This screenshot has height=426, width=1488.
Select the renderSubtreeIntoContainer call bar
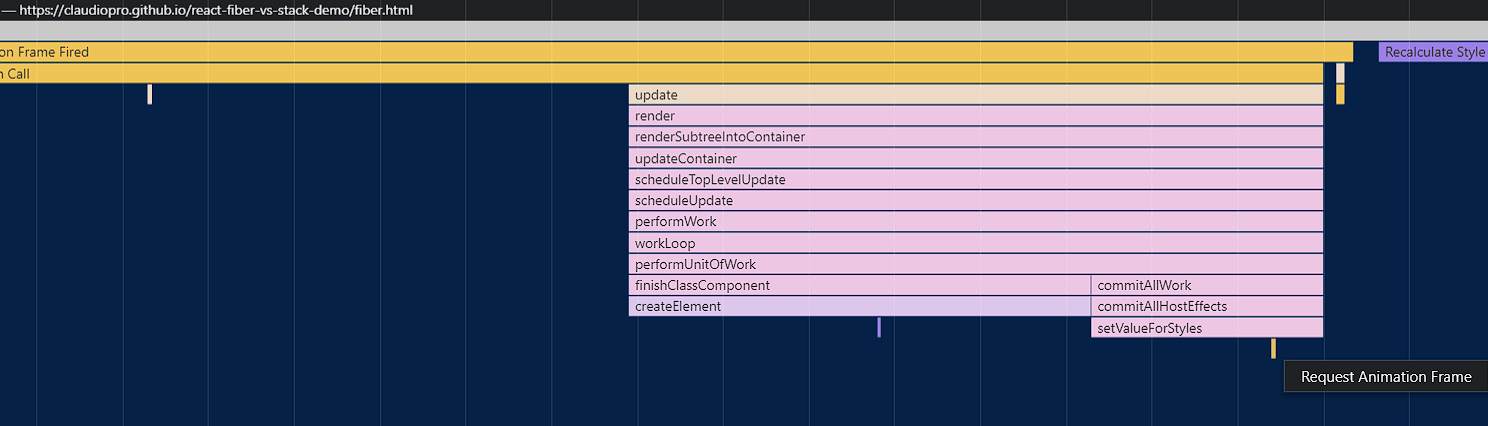pyautogui.click(x=975, y=137)
